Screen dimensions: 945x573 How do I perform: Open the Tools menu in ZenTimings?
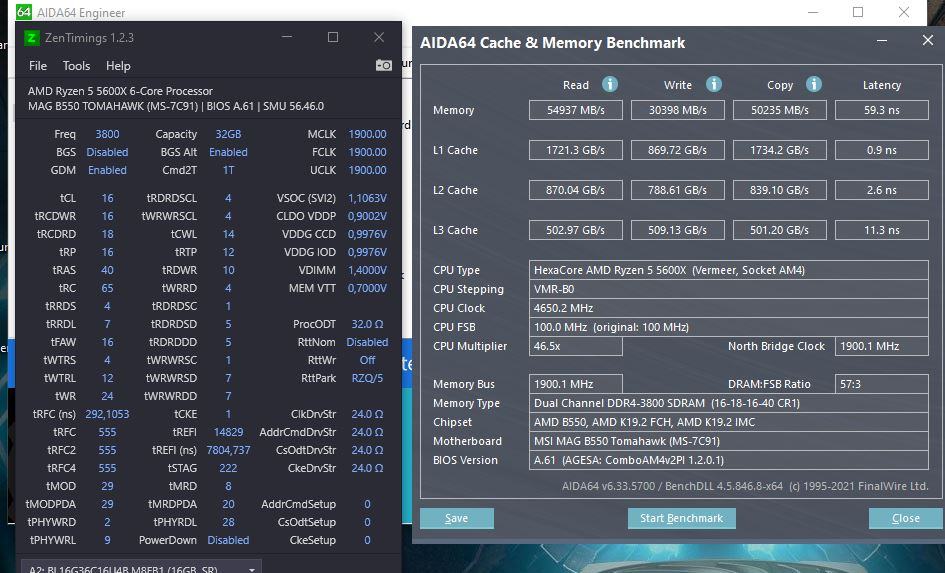point(76,66)
